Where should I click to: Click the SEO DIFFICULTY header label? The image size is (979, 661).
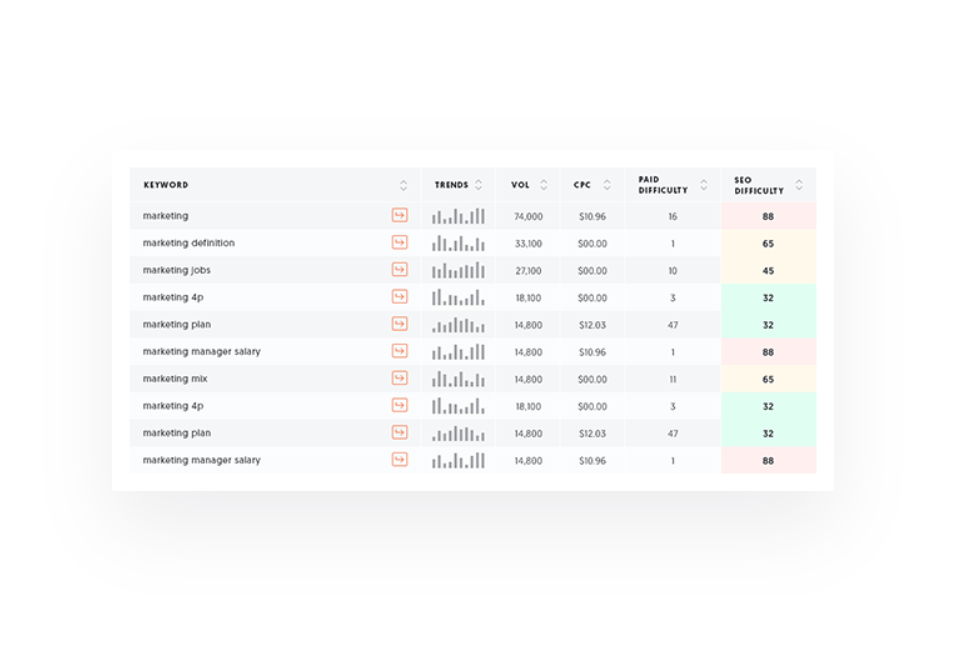point(759,185)
